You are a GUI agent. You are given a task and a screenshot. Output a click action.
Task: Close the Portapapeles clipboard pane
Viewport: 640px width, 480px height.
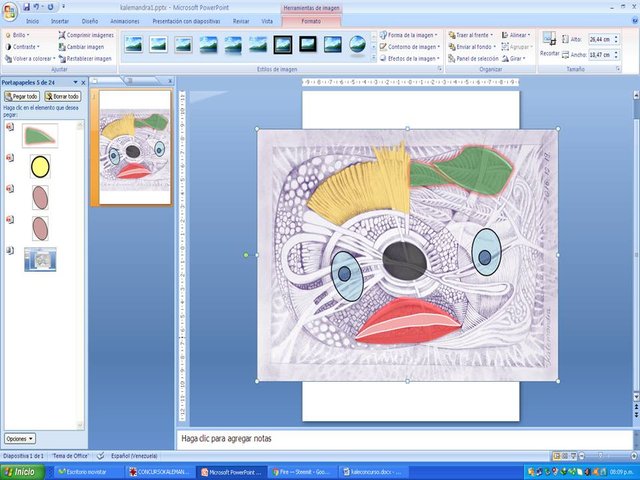pyautogui.click(x=83, y=82)
